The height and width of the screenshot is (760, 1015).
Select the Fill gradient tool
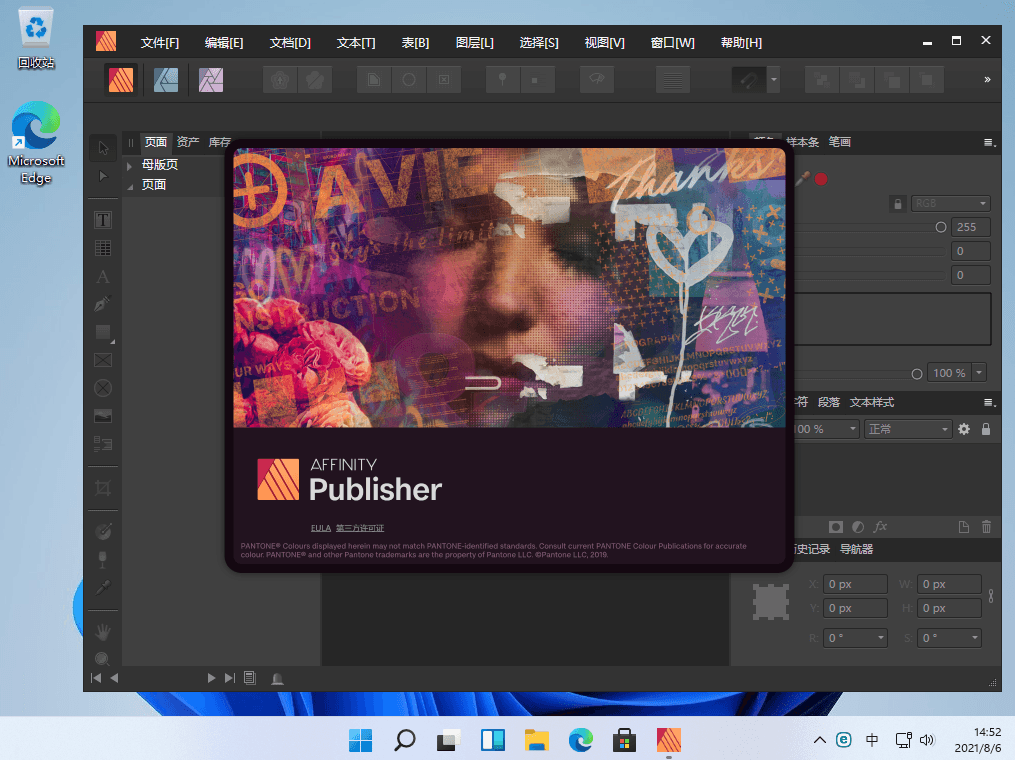[103, 531]
